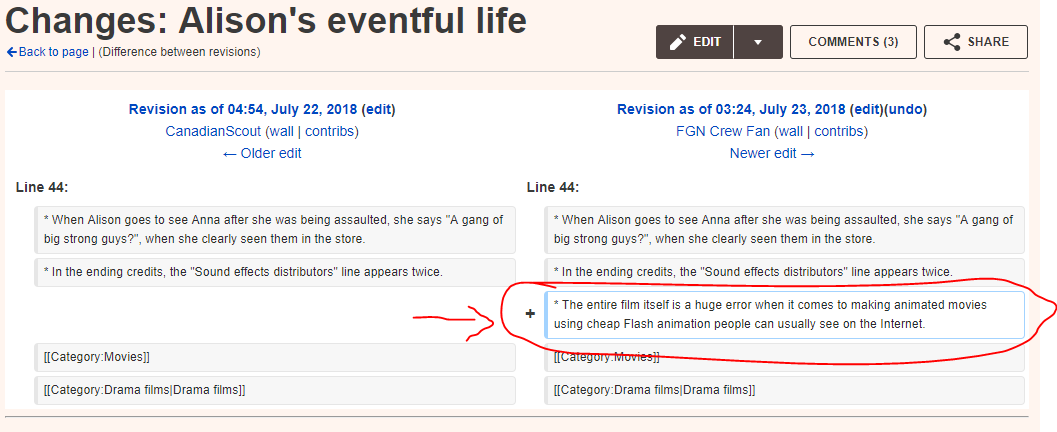Open Revision as of 04:54, July 22, 2018
This screenshot has height=432, width=1057.
click(x=243, y=109)
